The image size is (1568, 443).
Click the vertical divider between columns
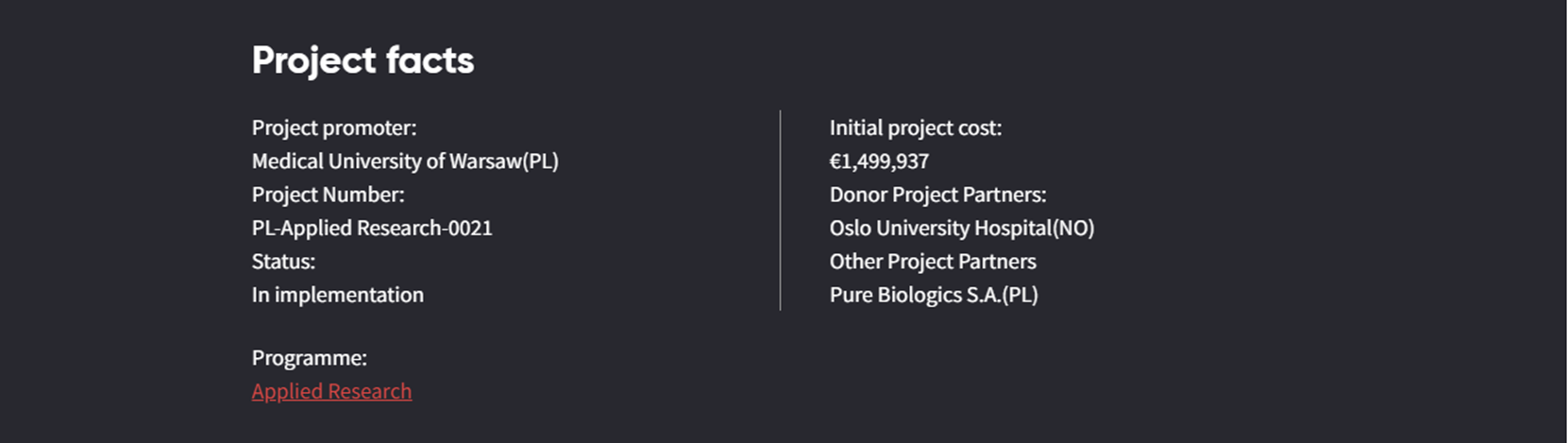[x=781, y=210]
